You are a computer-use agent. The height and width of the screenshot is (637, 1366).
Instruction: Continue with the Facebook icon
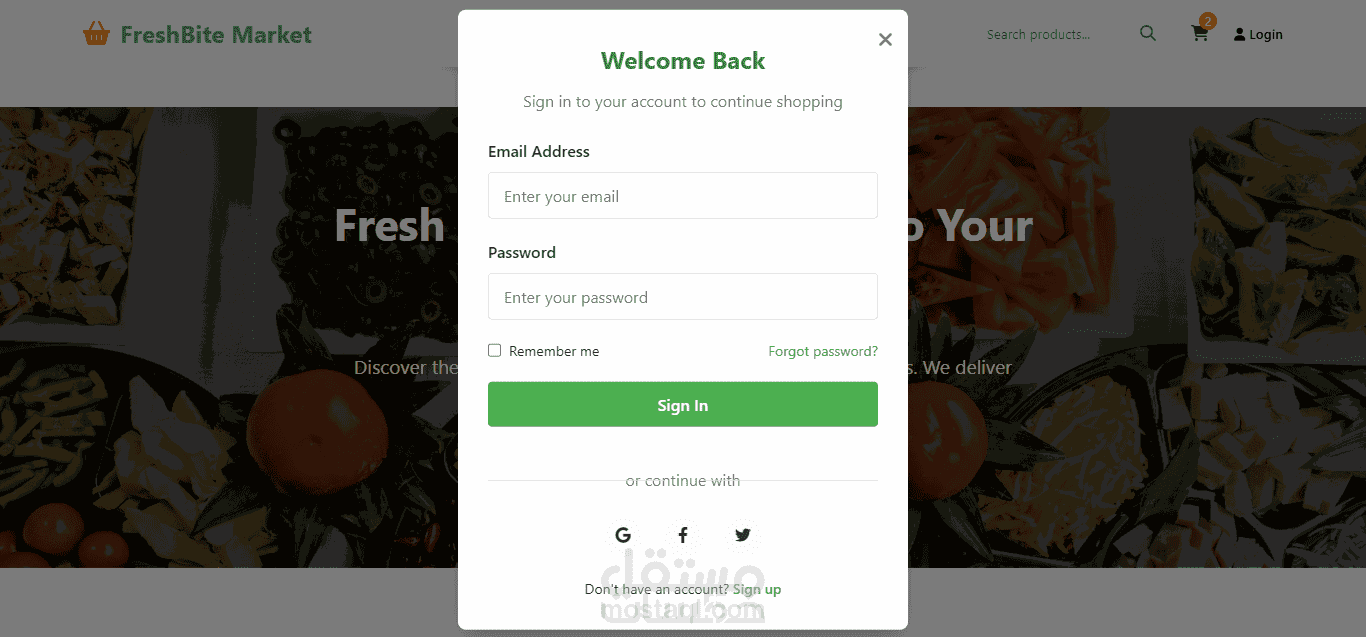click(683, 535)
